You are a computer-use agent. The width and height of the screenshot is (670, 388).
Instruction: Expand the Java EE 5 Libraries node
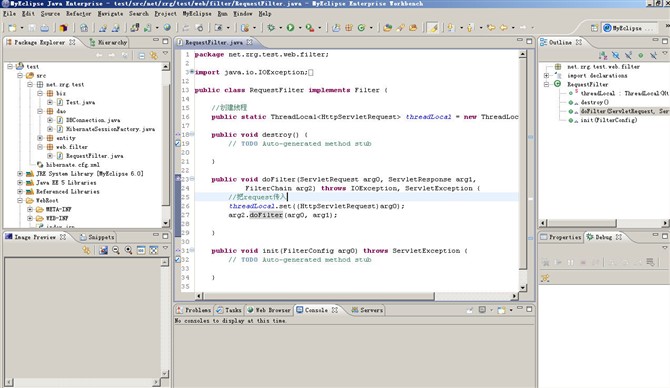coord(20,182)
